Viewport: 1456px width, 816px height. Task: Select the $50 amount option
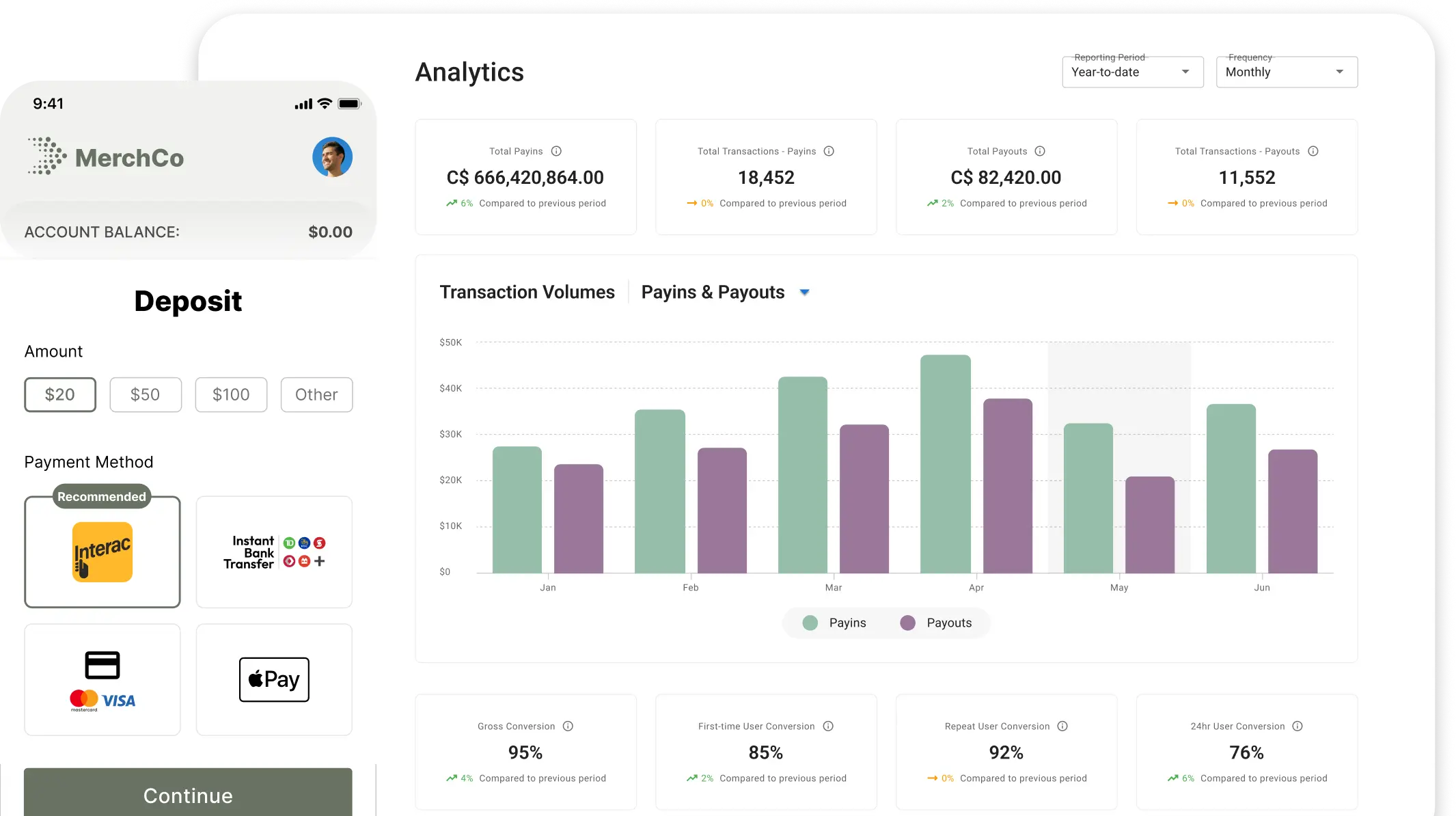click(146, 394)
